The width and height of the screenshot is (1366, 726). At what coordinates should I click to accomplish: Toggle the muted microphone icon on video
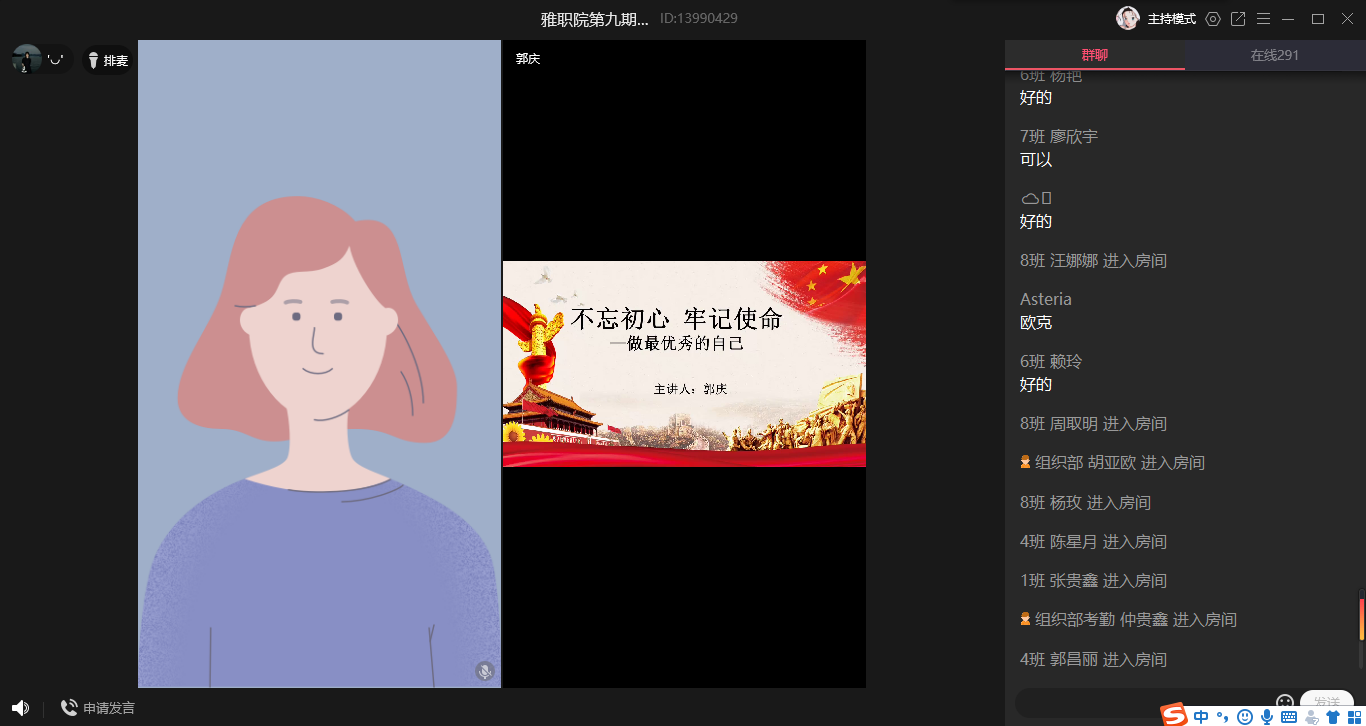[485, 671]
